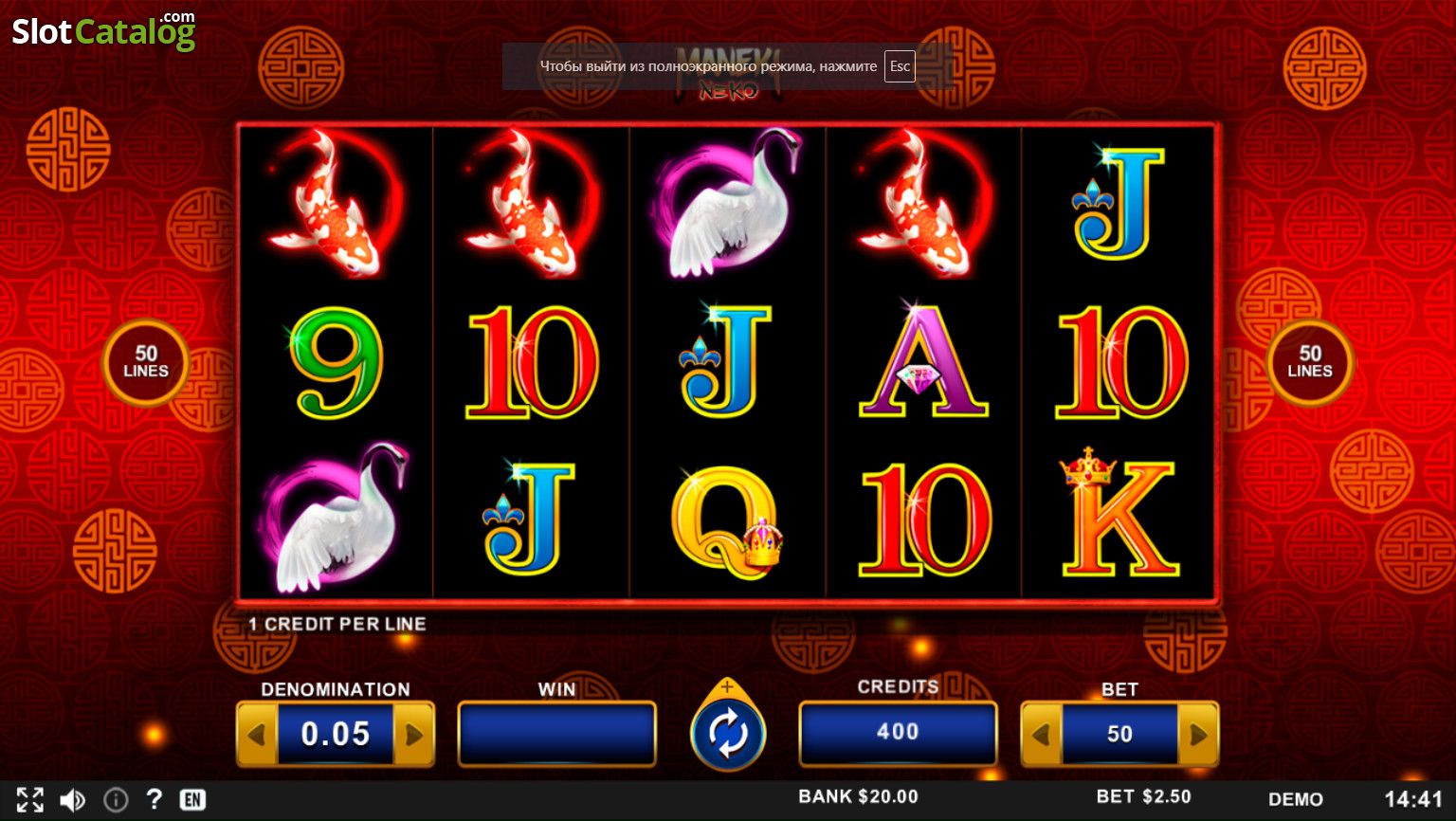Decrease denomination with the left arrow
This screenshot has height=821, width=1456.
coord(256,735)
